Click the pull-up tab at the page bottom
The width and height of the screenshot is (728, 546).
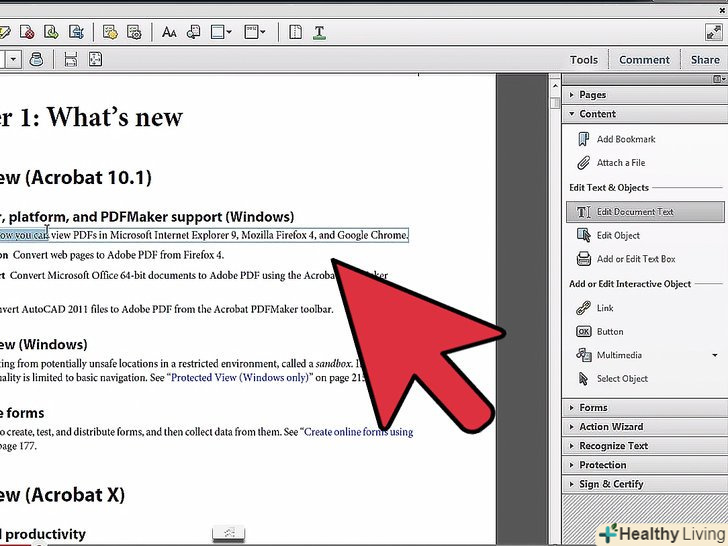click(x=228, y=533)
